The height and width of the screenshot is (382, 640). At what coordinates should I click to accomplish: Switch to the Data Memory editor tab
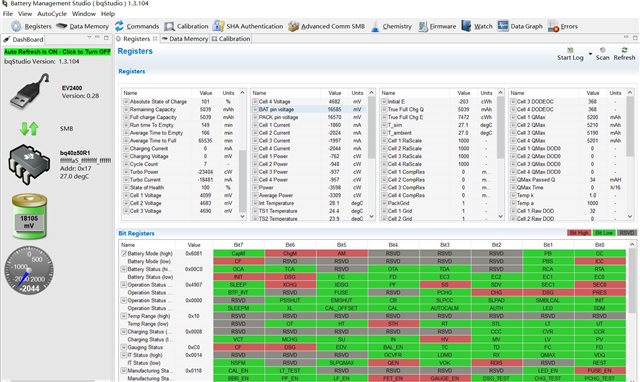coord(184,39)
